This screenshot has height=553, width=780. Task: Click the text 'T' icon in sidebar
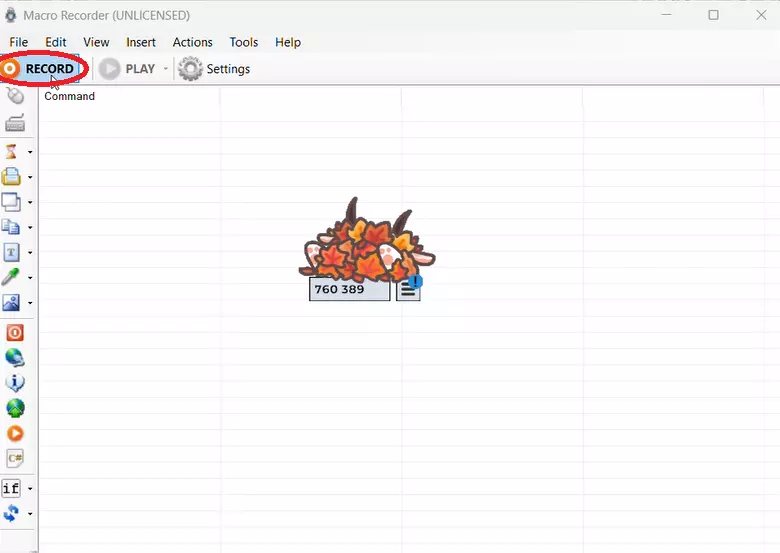11,252
